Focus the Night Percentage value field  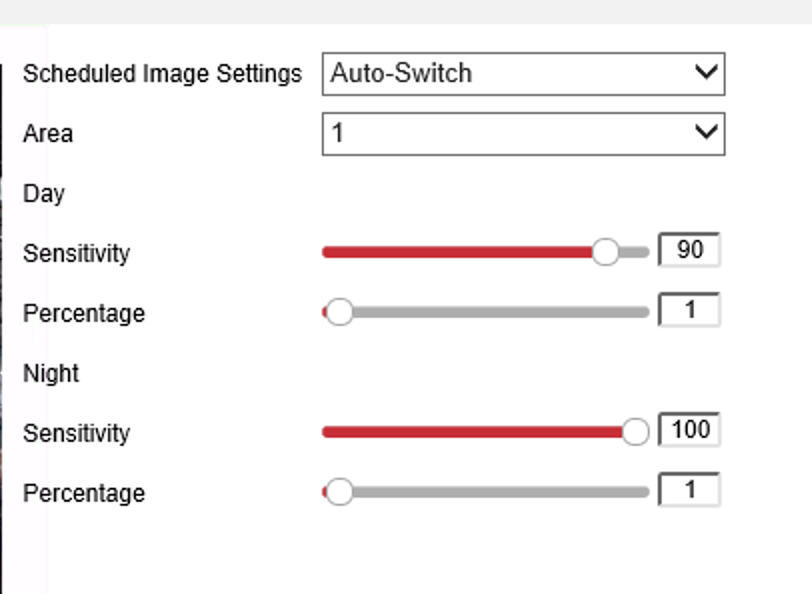689,490
